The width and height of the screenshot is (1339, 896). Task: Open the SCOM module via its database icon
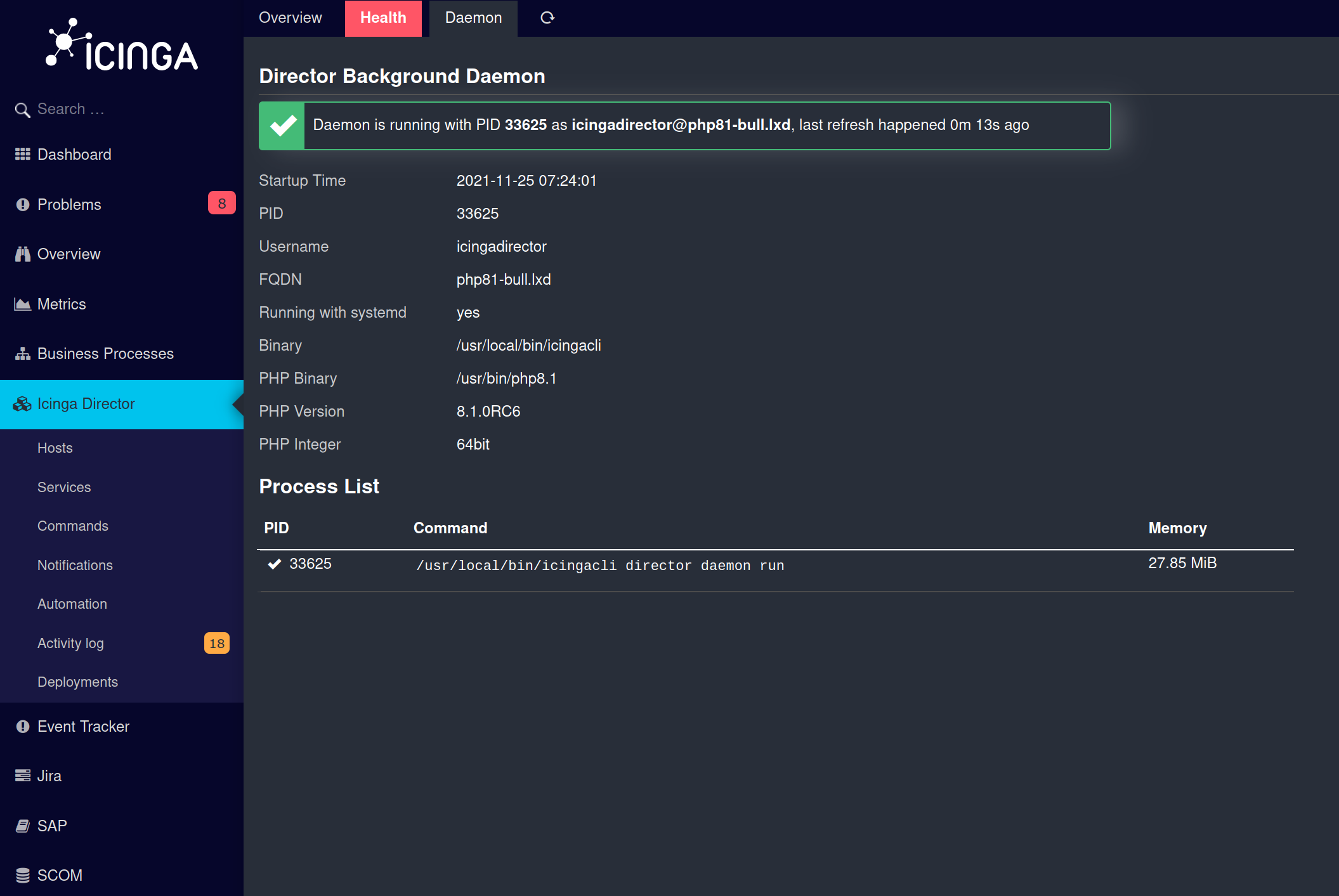tap(22, 875)
